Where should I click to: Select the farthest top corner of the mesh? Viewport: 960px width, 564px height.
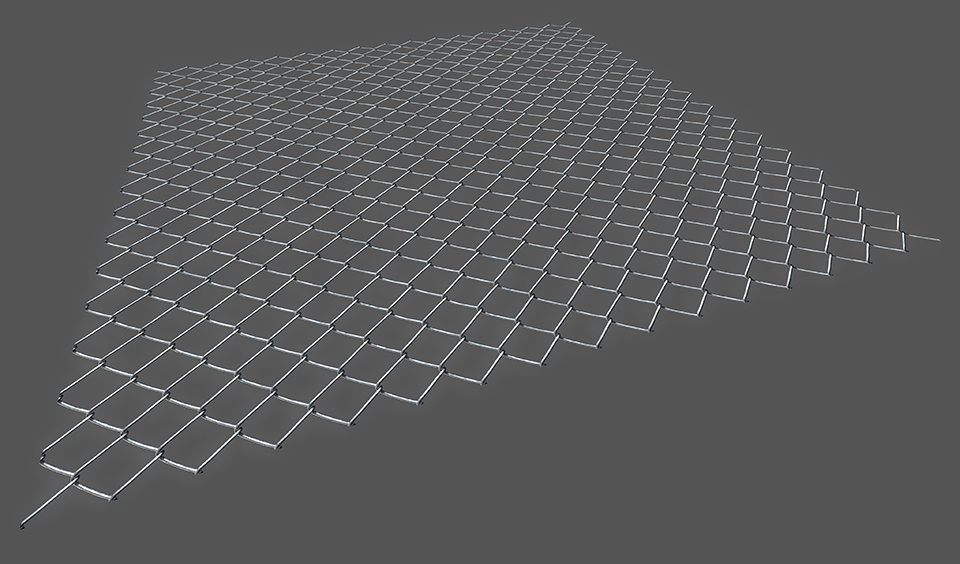click(x=565, y=24)
